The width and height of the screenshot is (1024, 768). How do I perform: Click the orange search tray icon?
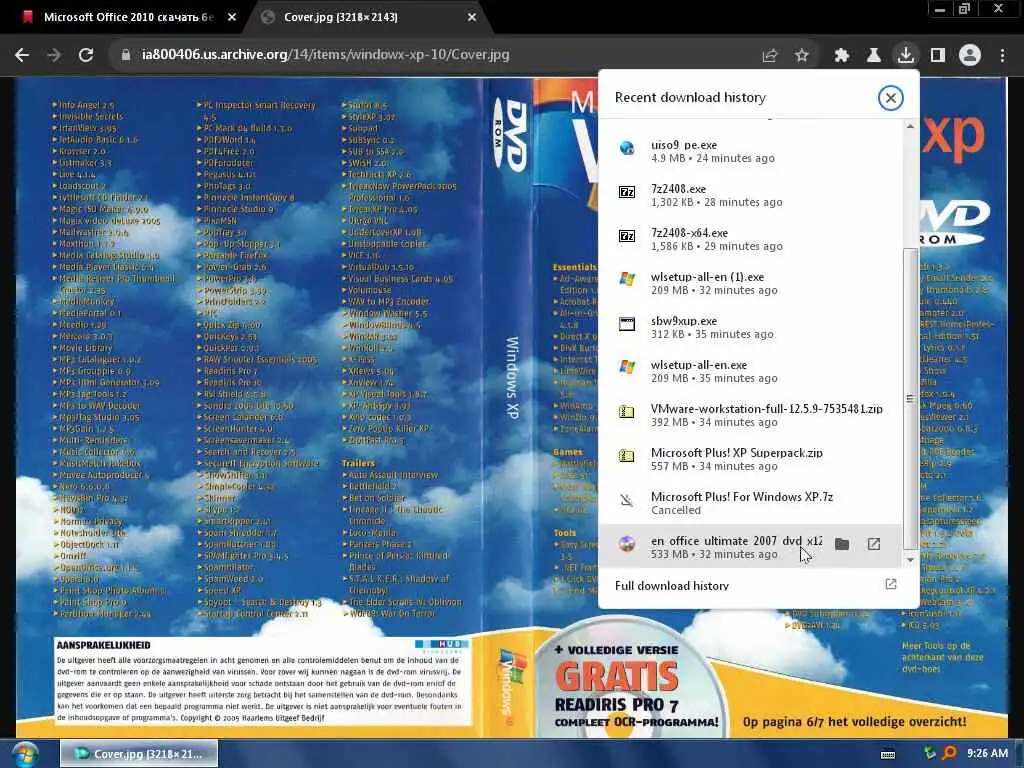pos(950,754)
